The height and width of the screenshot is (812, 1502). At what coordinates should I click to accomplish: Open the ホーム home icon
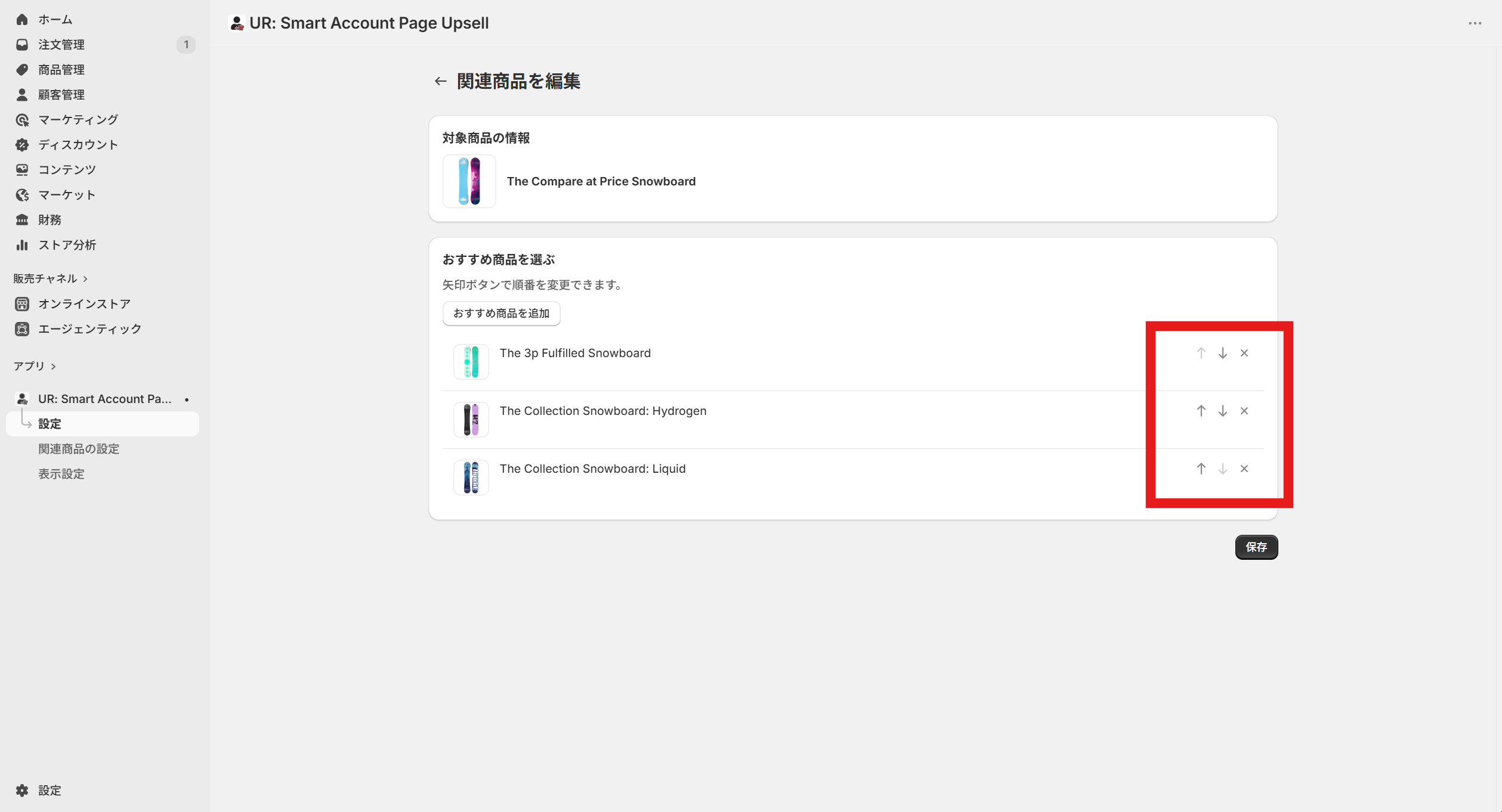22,20
